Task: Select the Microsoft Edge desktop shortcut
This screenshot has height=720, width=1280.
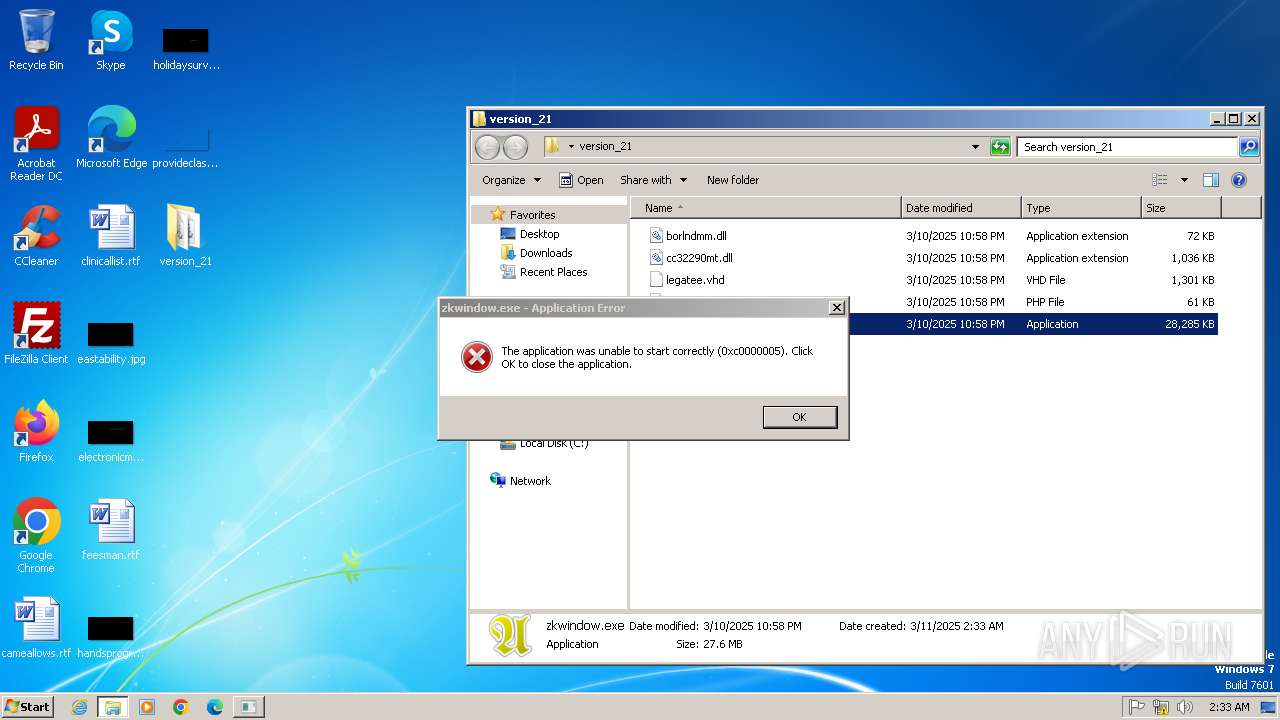Action: tap(111, 138)
